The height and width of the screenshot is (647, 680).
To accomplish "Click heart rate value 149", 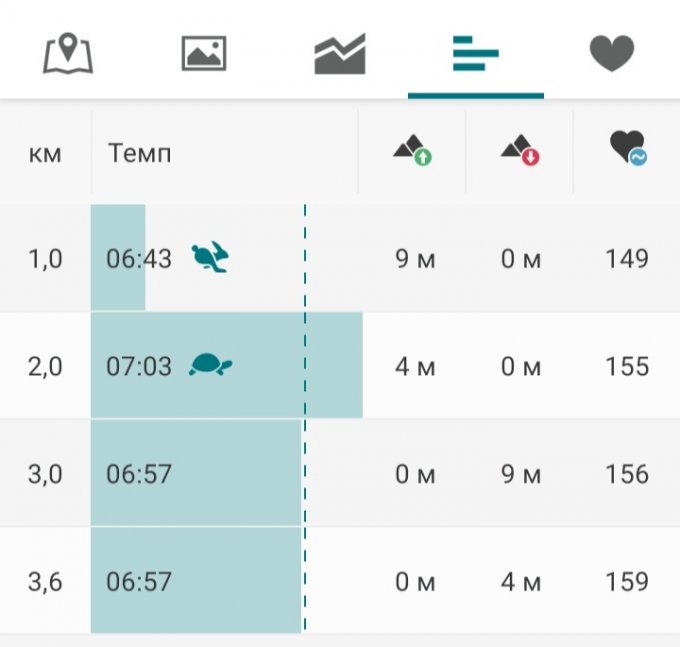I will pyautogui.click(x=627, y=259).
